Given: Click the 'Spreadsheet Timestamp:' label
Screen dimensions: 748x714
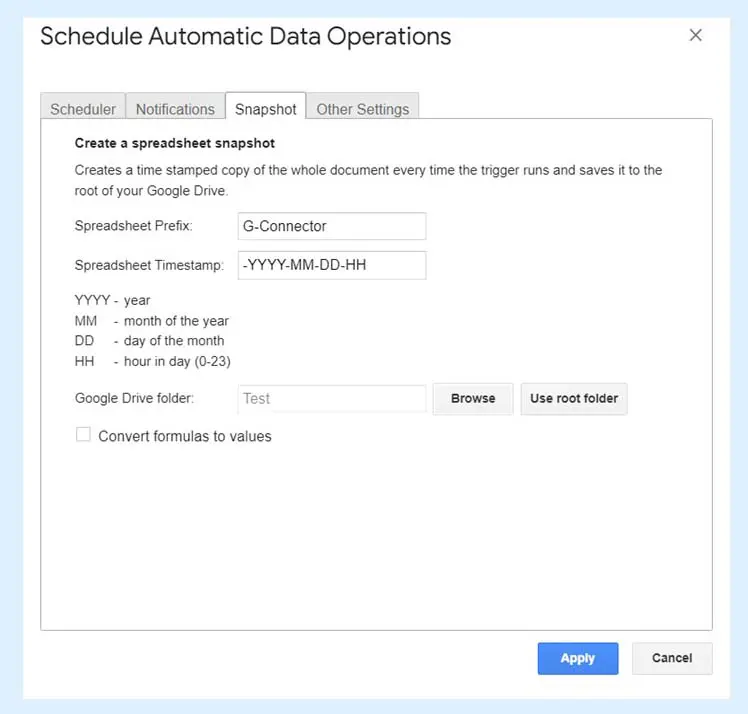Looking at the screenshot, I should pos(149,266).
